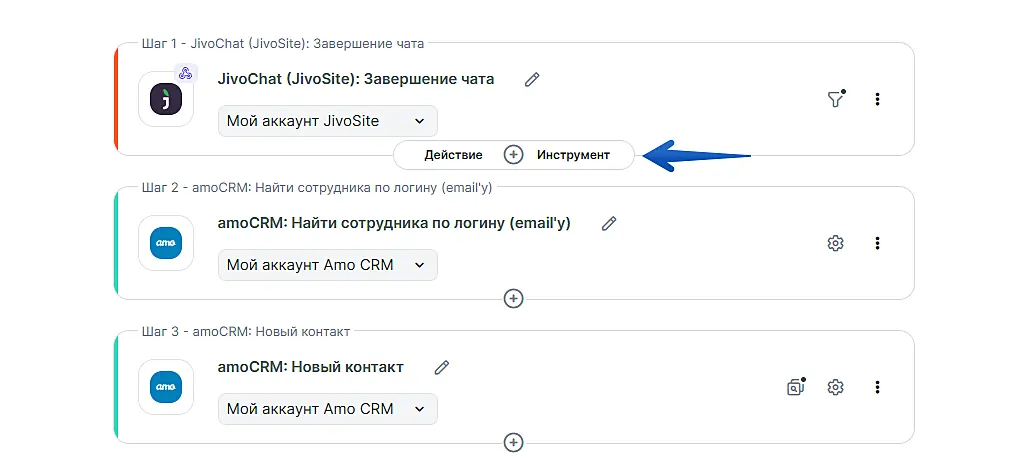Click the JivoChat app icon in step 1
Image resolution: width=1013 pixels, height=459 pixels.
tap(165, 99)
